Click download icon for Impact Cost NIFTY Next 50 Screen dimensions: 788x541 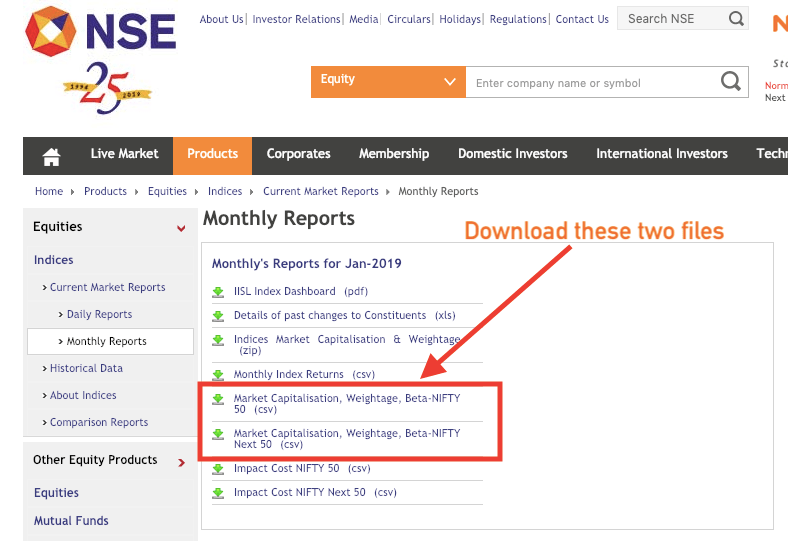pyautogui.click(x=218, y=493)
